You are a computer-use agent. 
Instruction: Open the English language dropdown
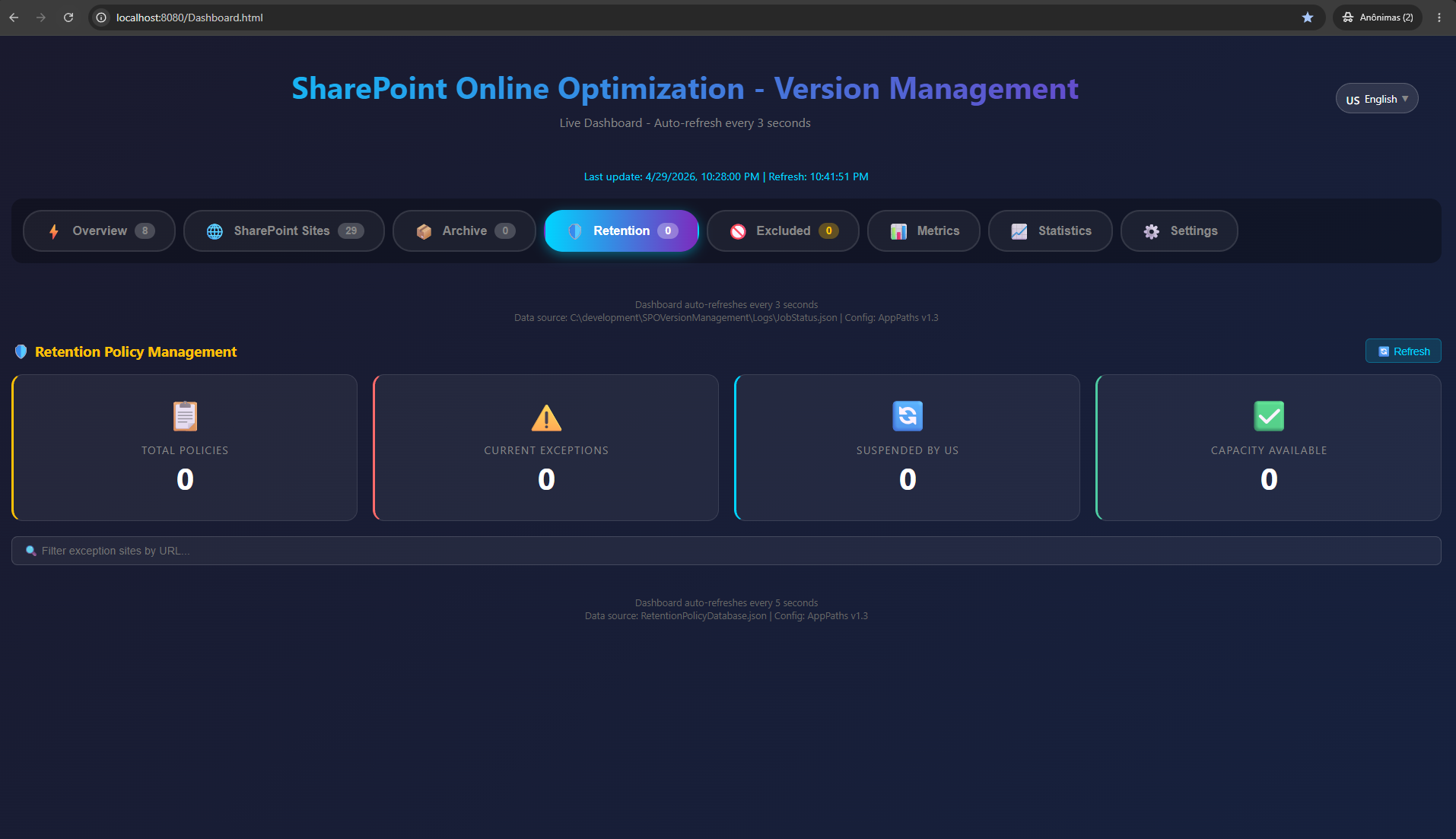click(x=1377, y=99)
